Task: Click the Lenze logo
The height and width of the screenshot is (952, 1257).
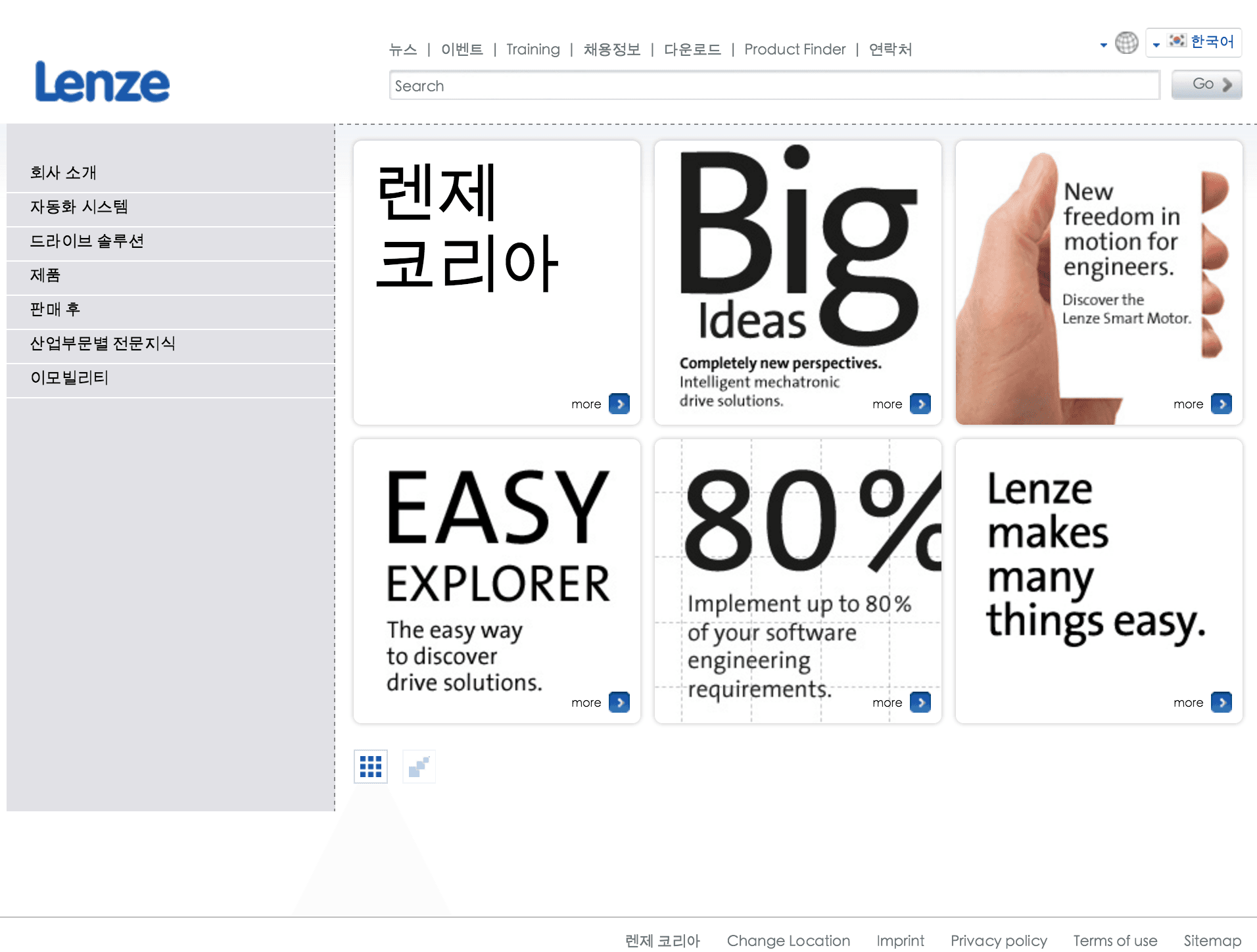Action: (102, 82)
